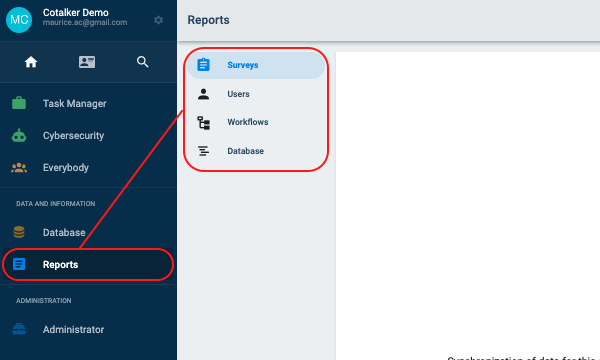Select Surveys report type
Screen dimensions: 600x360
[x=256, y=65]
